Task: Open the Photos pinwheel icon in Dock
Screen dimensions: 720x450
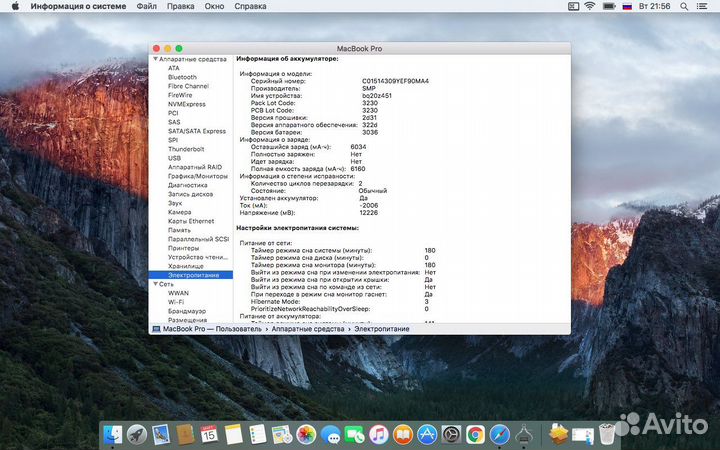Action: coord(306,434)
